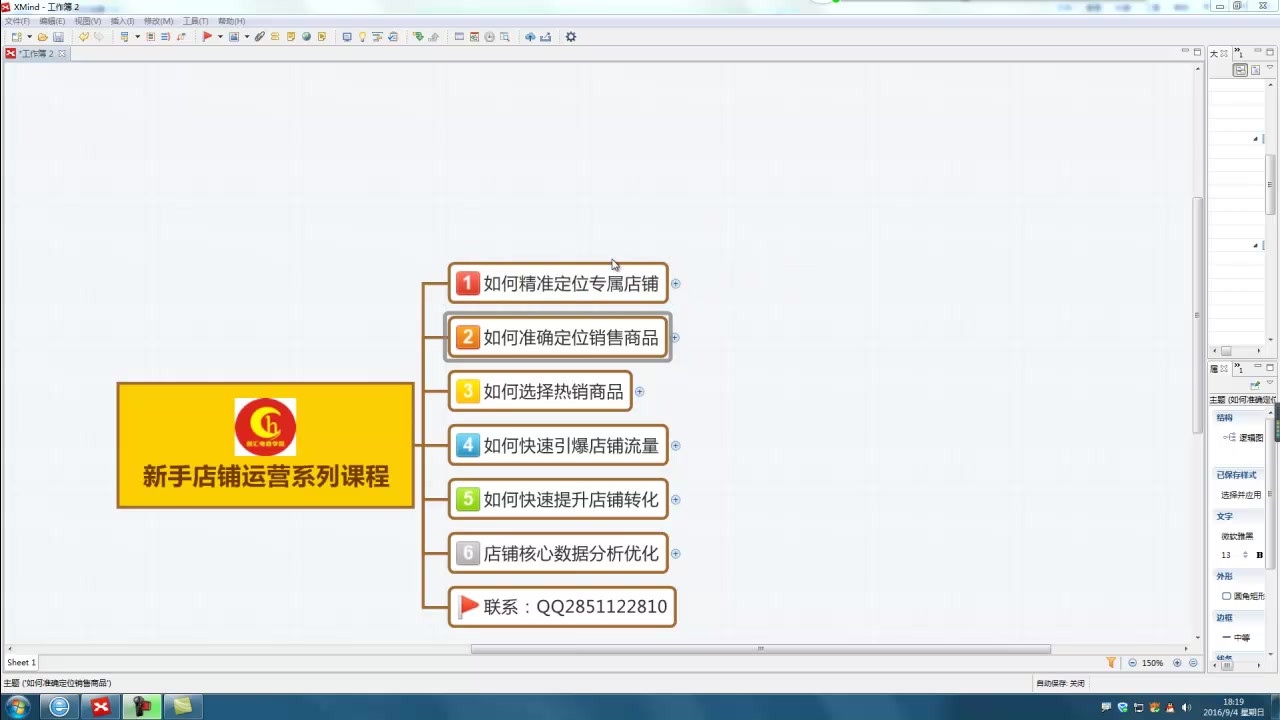The width and height of the screenshot is (1280, 720).
Task: Click the Insert Topic toolbar icon
Action: pyautogui.click(x=124, y=36)
